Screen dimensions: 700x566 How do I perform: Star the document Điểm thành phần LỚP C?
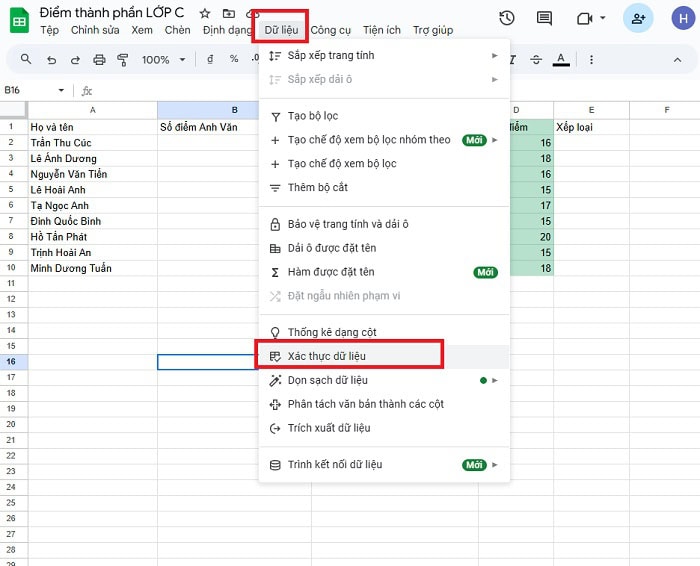pos(205,13)
